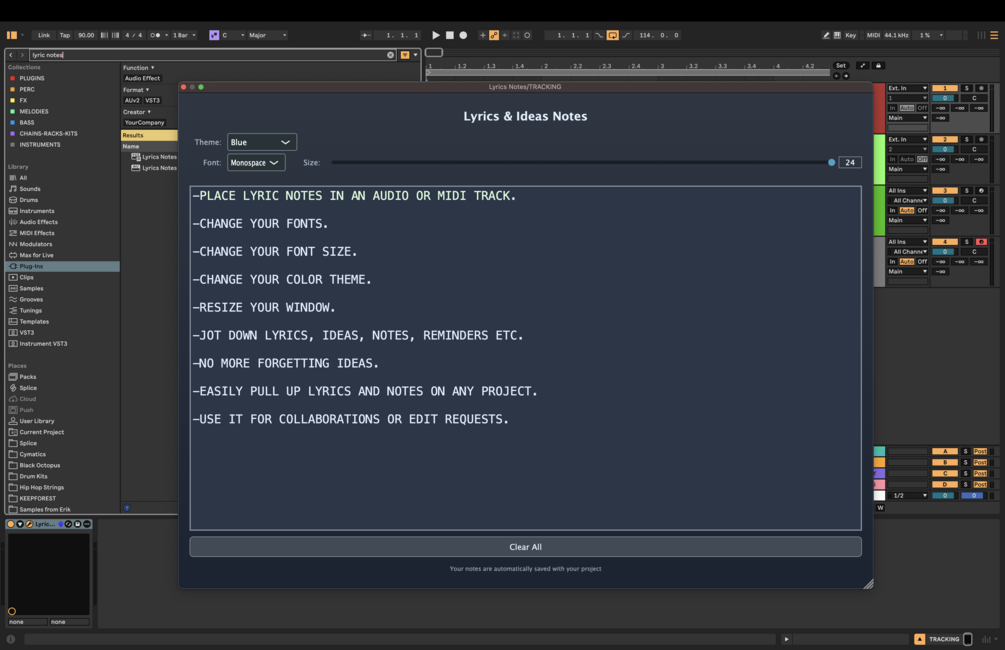
Task: Toggle the metronome button
Action: point(155,35)
